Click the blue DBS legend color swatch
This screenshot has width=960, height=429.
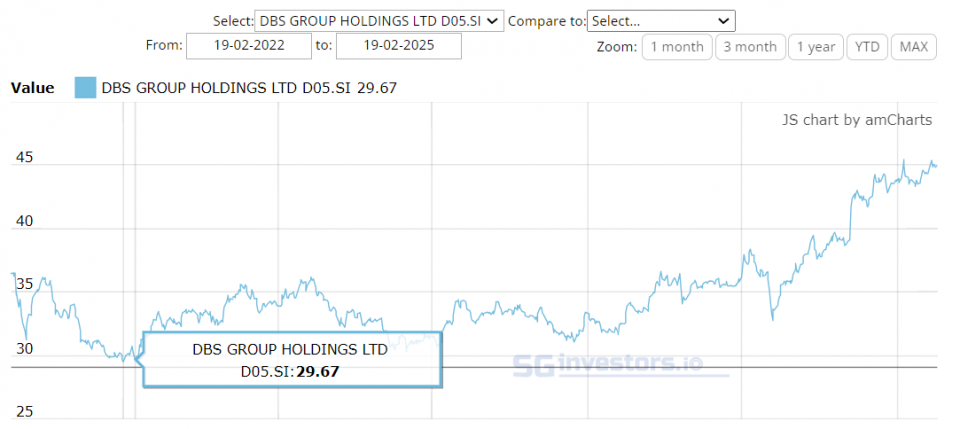pos(85,88)
